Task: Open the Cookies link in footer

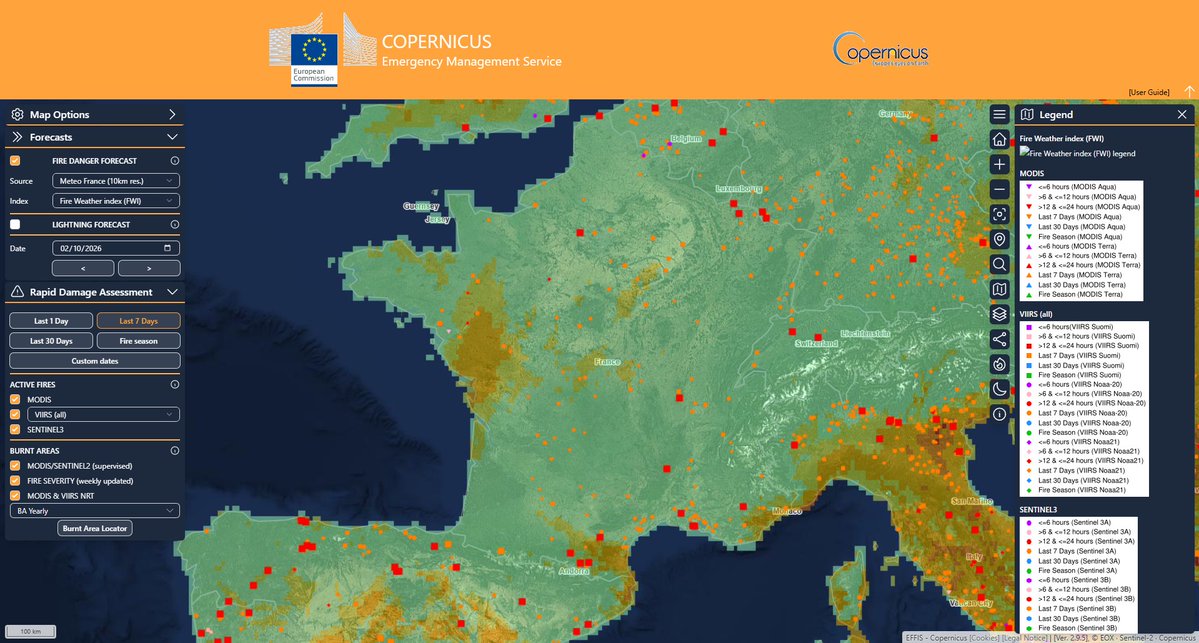Action: pyautogui.click(x=985, y=638)
